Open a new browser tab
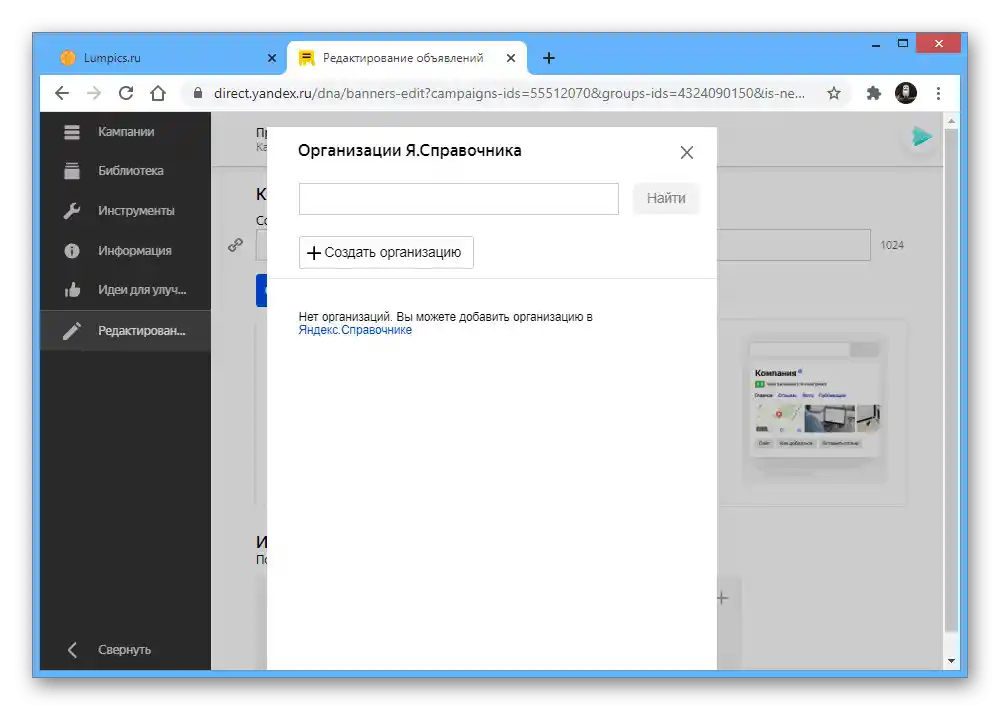This screenshot has height=710, width=1000. click(x=548, y=58)
